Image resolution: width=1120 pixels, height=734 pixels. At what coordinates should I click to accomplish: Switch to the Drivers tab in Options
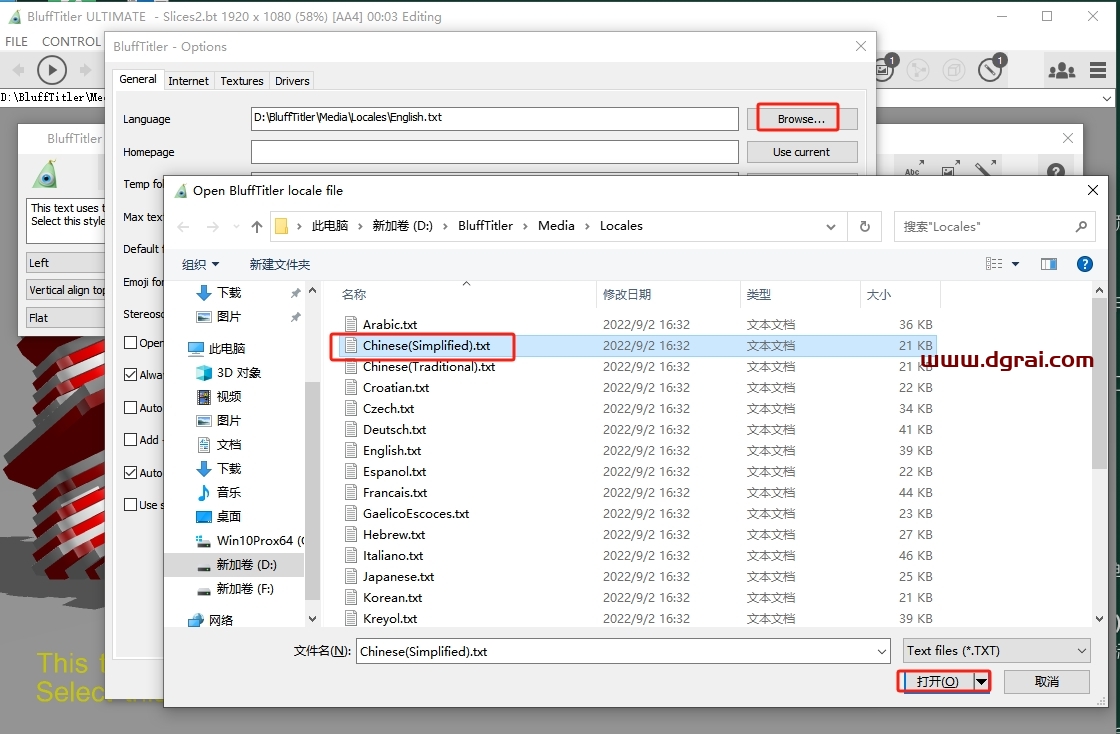[292, 81]
